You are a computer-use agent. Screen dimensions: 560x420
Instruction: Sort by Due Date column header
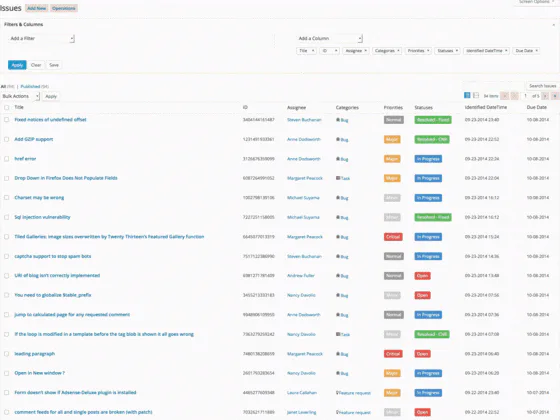[x=536, y=107]
